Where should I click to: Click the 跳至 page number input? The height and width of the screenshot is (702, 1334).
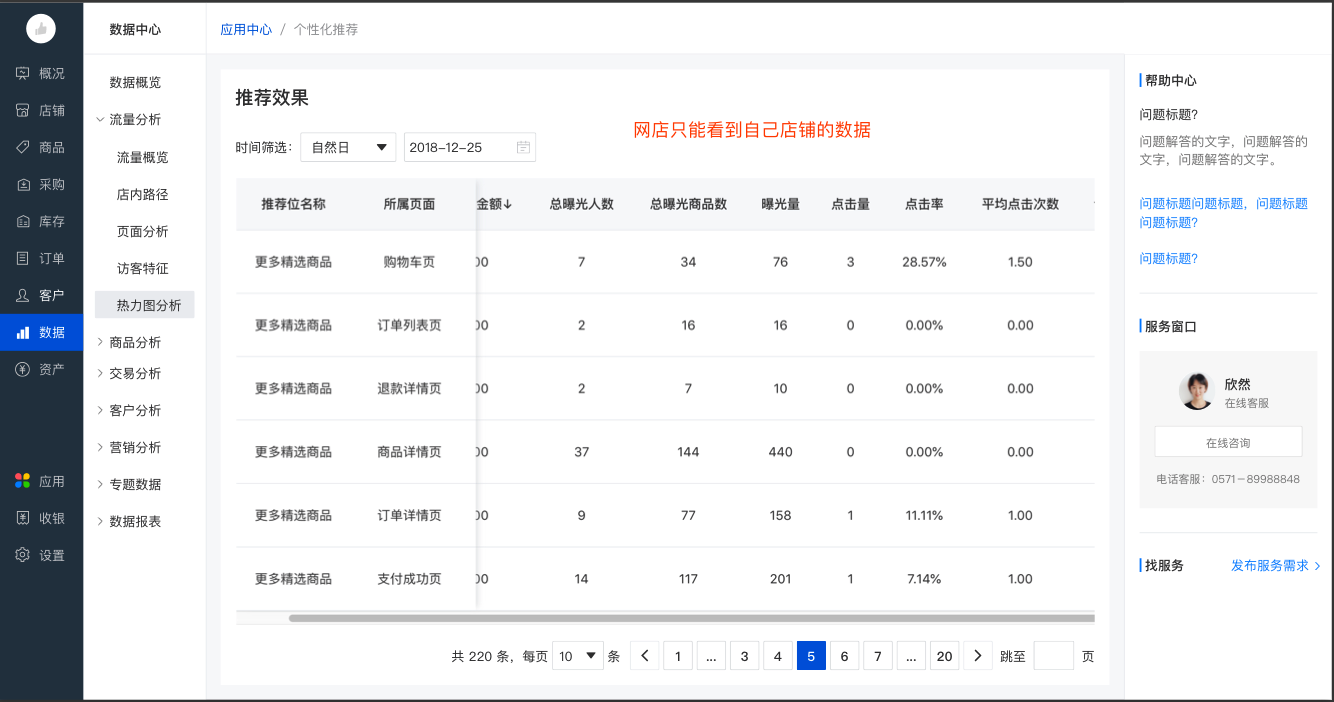click(1053, 656)
